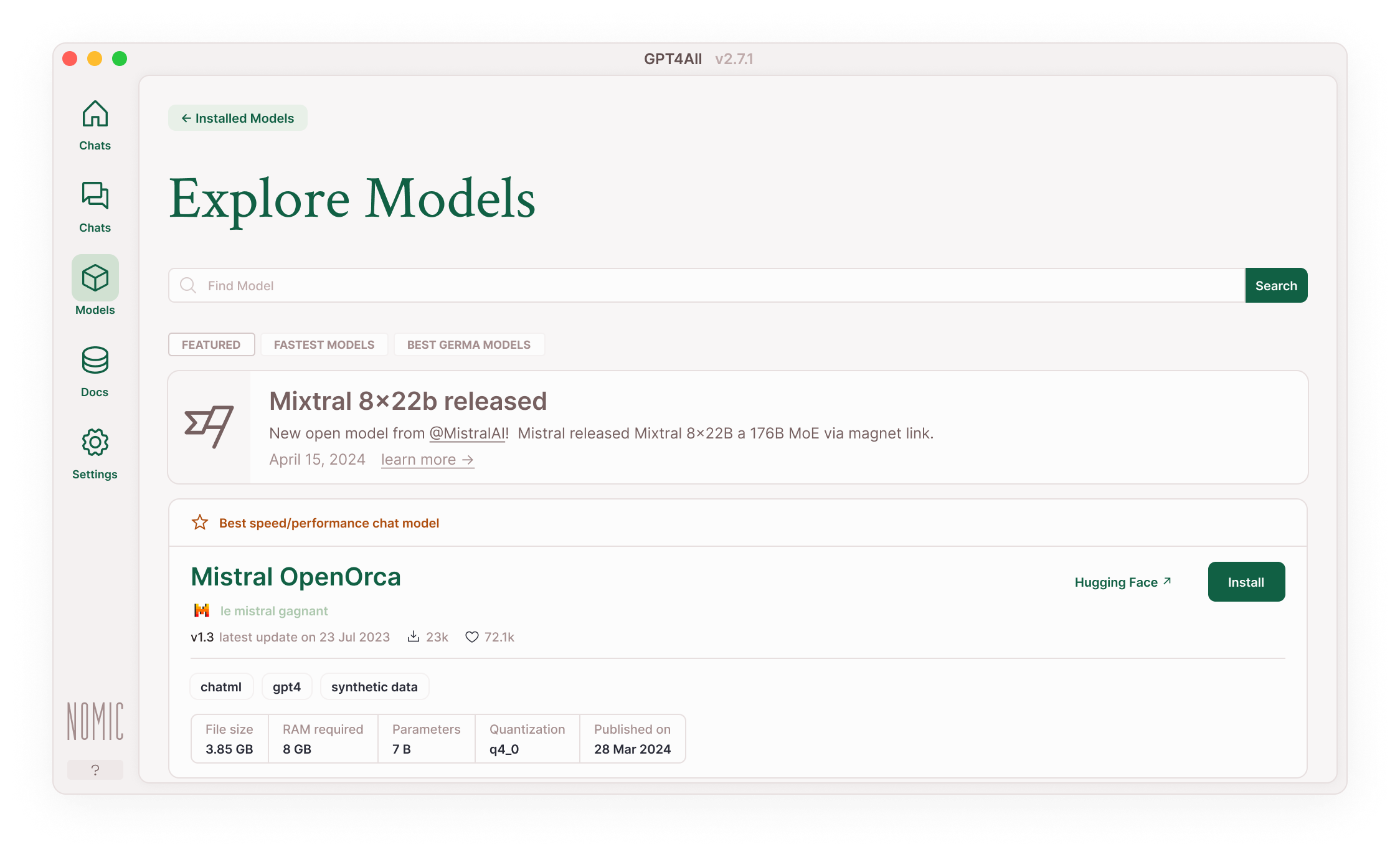The image size is (1400, 857).
Task: Open the le mistral gagnant author link
Action: (x=274, y=611)
